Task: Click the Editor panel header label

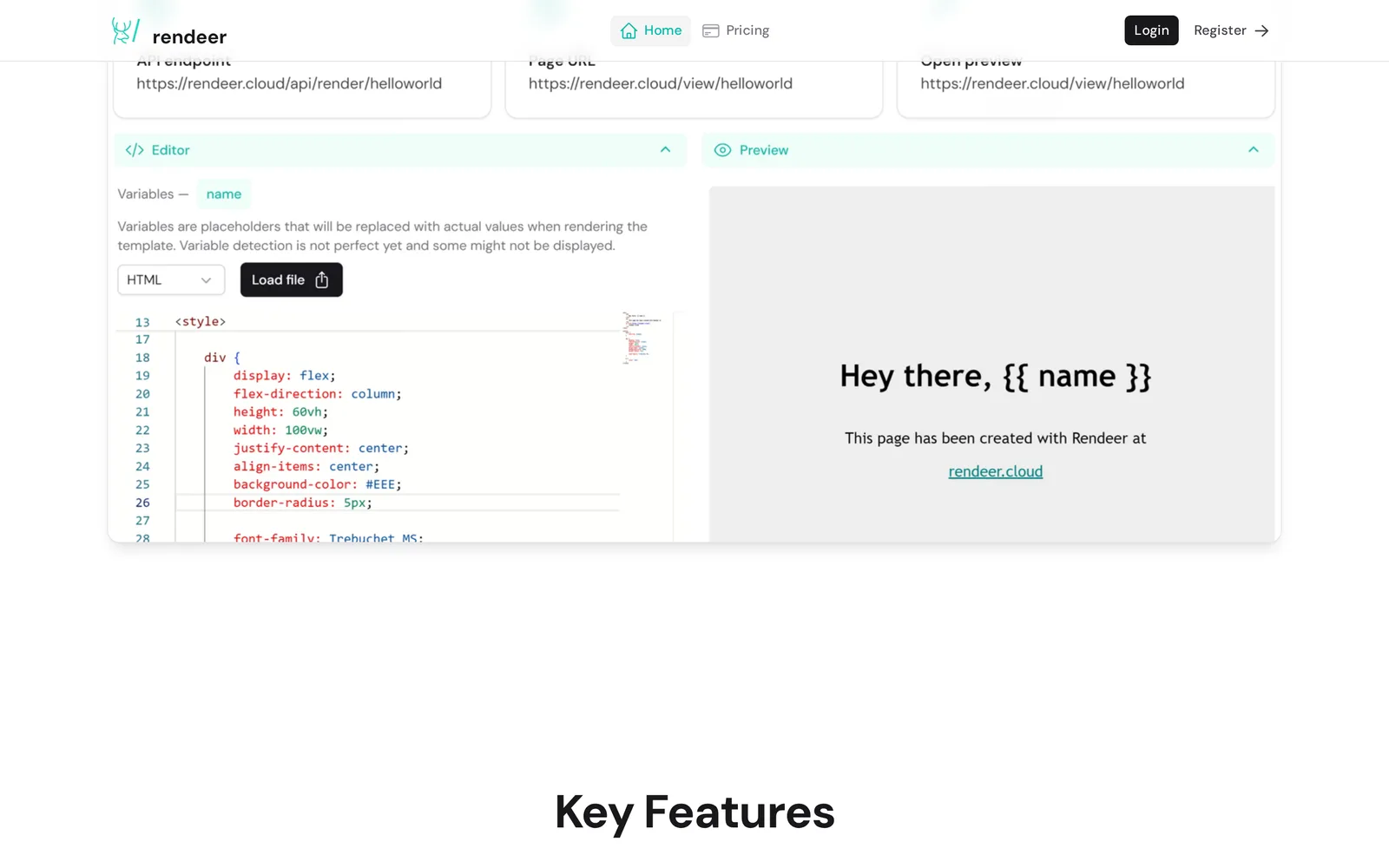Action: 170,150
